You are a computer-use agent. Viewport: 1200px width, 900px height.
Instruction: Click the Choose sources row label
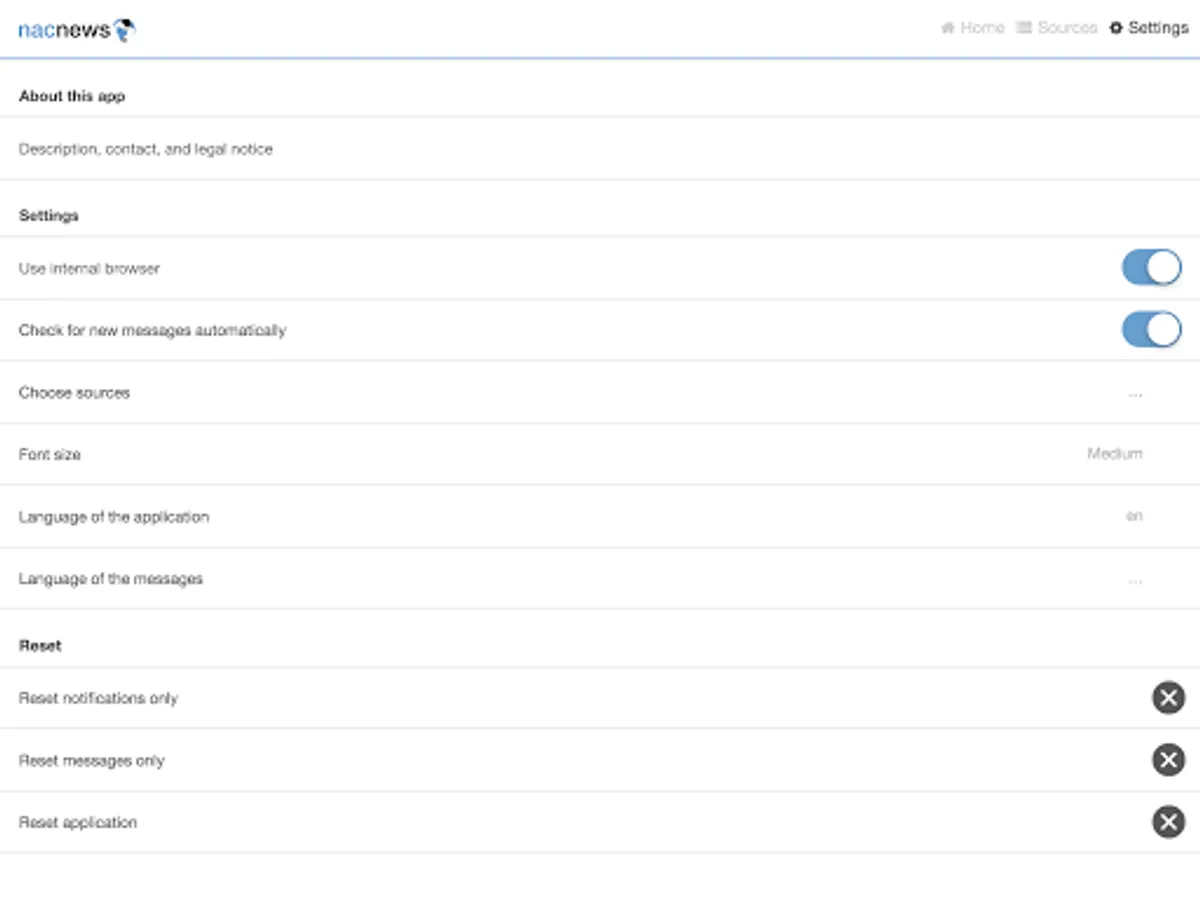75,393
